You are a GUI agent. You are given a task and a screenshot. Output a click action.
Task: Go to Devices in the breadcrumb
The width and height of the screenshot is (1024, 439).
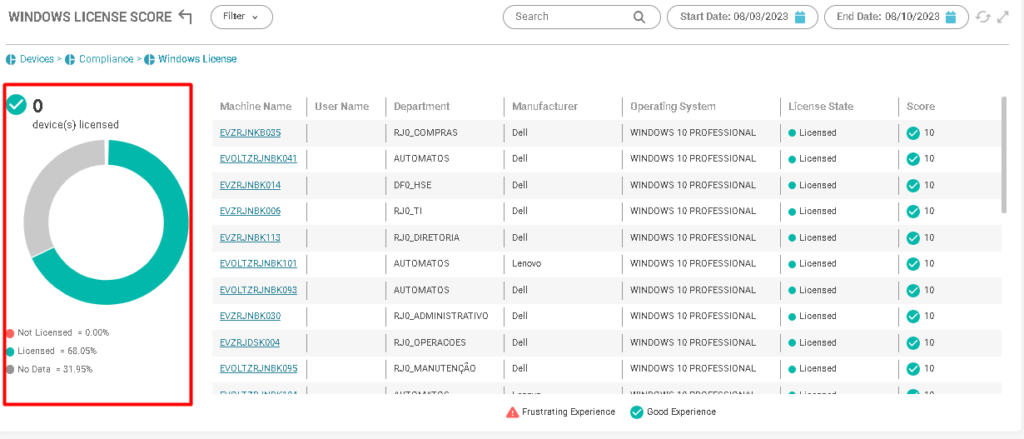[36, 59]
